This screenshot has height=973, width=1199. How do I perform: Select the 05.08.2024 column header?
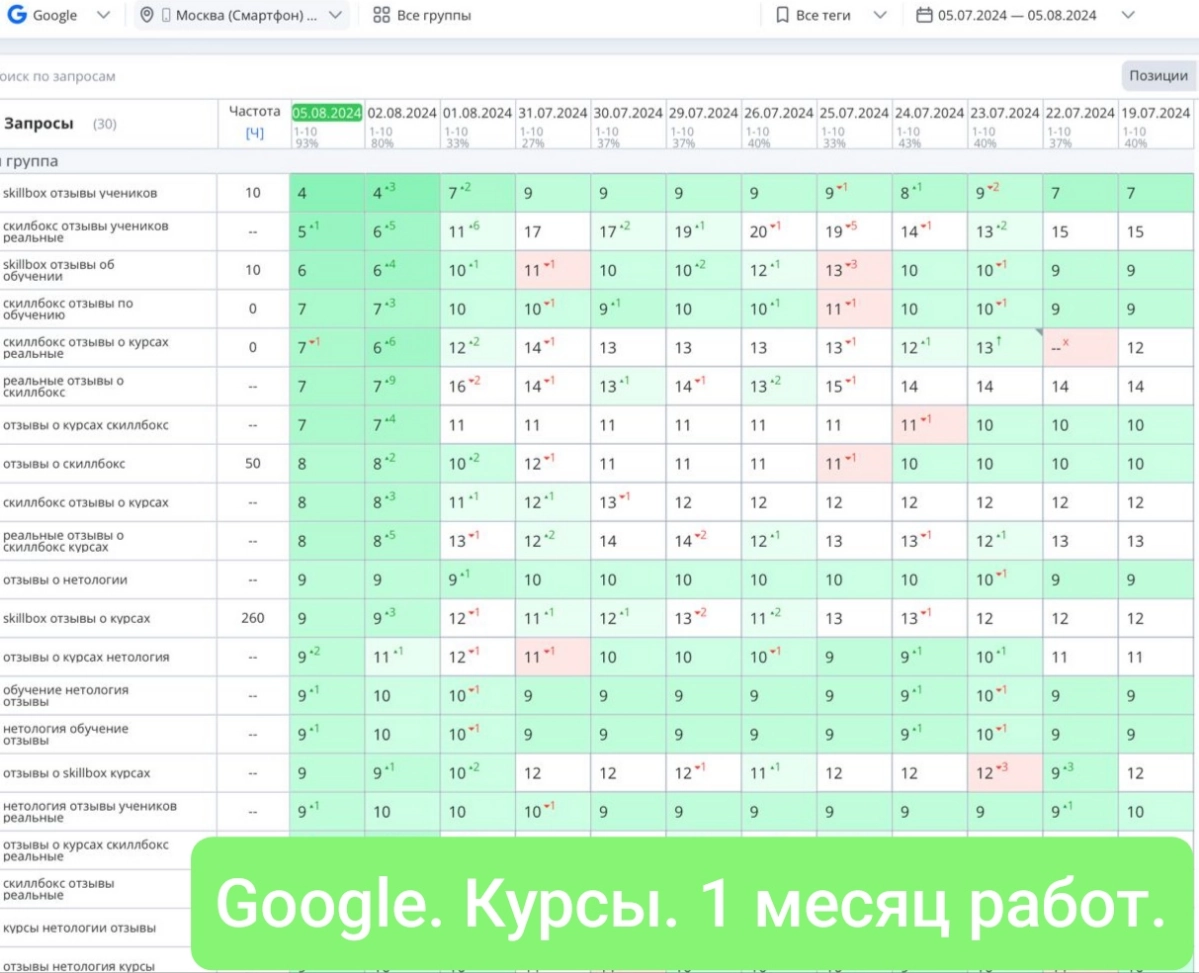tap(327, 113)
